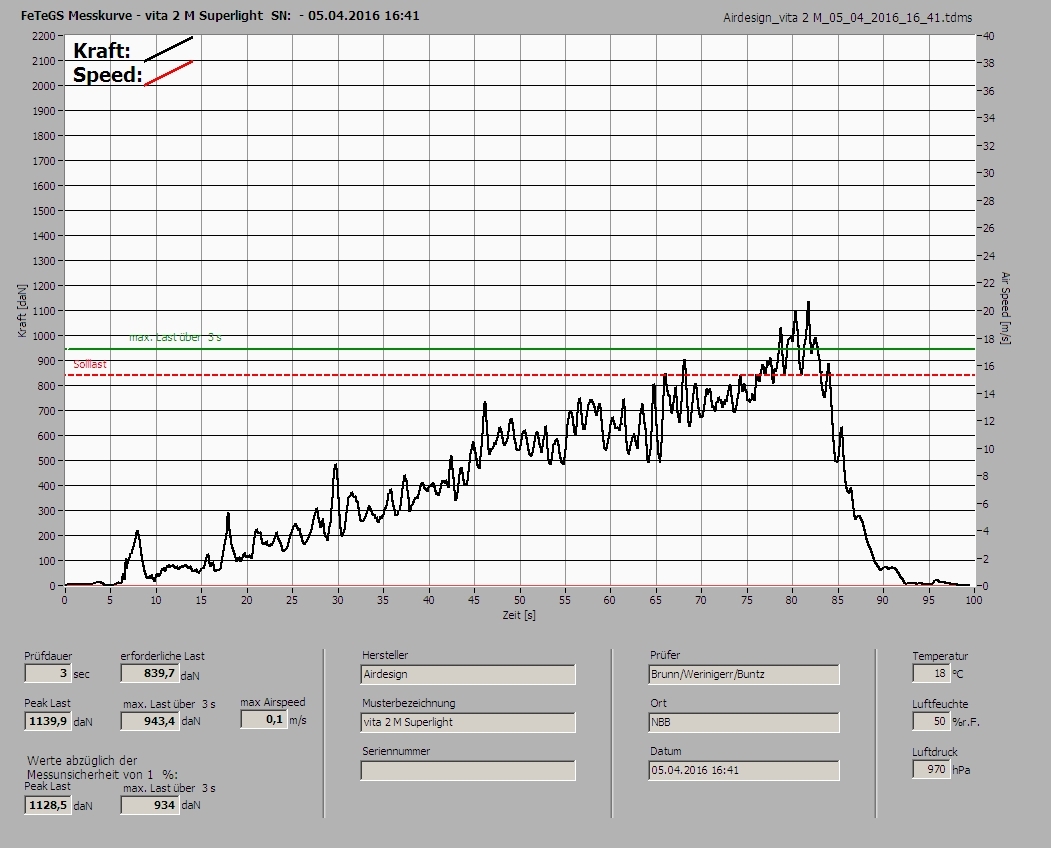Click the erforderliche Last value 839,7

pyautogui.click(x=149, y=673)
